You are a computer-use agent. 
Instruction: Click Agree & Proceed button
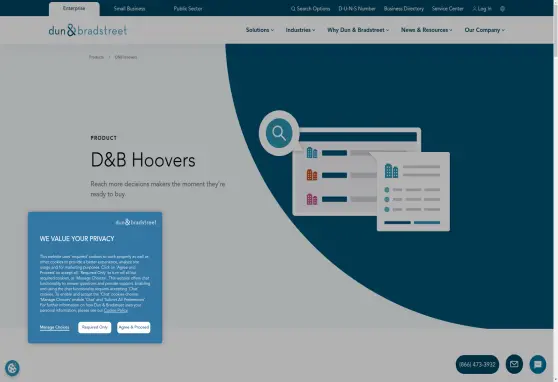click(134, 328)
